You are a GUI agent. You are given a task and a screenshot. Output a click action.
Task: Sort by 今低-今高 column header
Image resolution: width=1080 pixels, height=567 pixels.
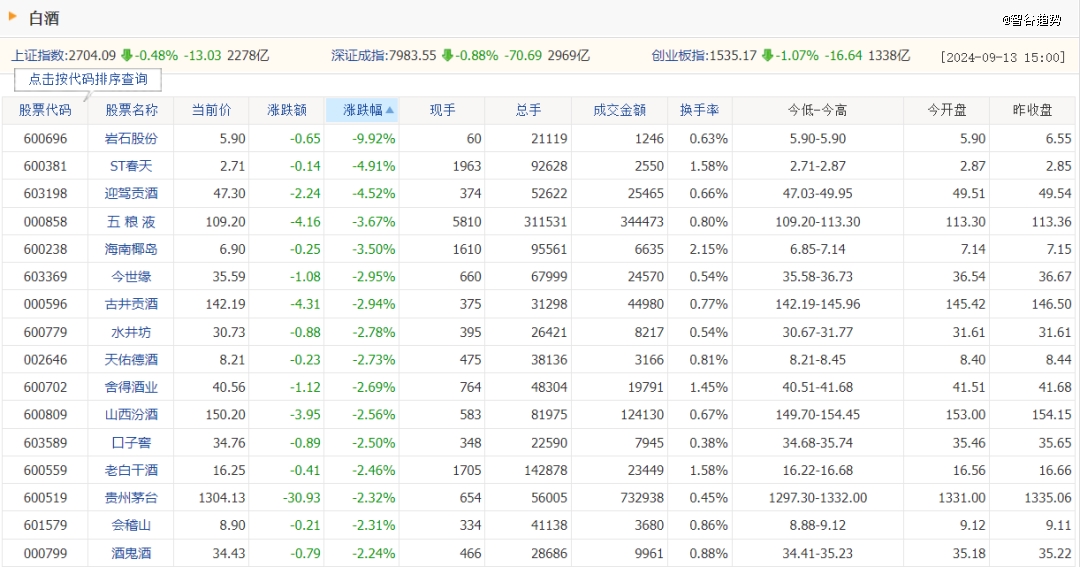(818, 110)
